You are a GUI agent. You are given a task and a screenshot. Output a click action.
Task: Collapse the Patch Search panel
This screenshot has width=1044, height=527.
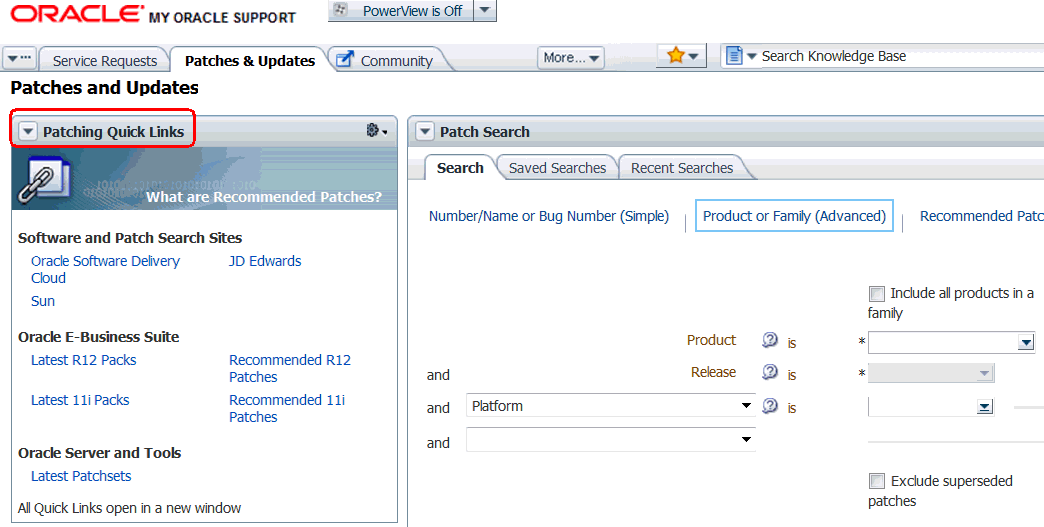tap(425, 132)
